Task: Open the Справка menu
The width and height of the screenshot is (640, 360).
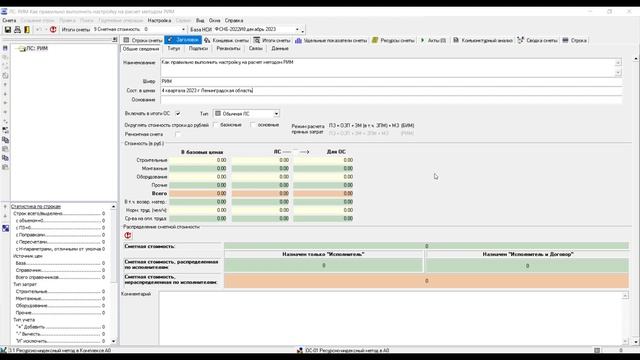Action: pyautogui.click(x=234, y=20)
